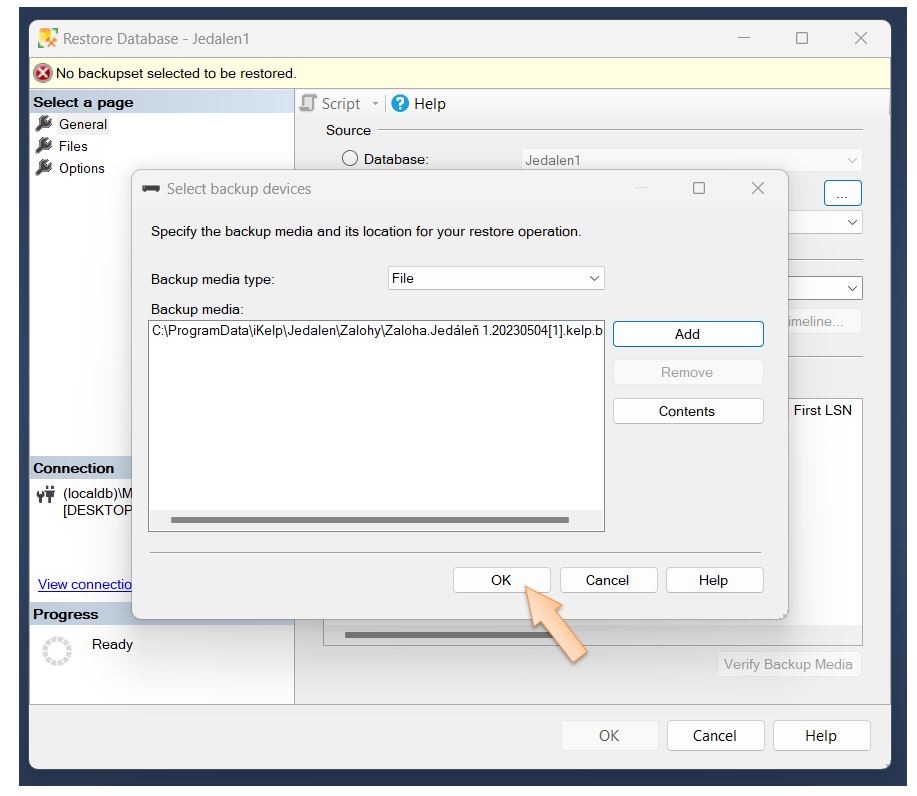Screen dimensions: 917x796
Task: Open the Files page
Action: coord(72,146)
